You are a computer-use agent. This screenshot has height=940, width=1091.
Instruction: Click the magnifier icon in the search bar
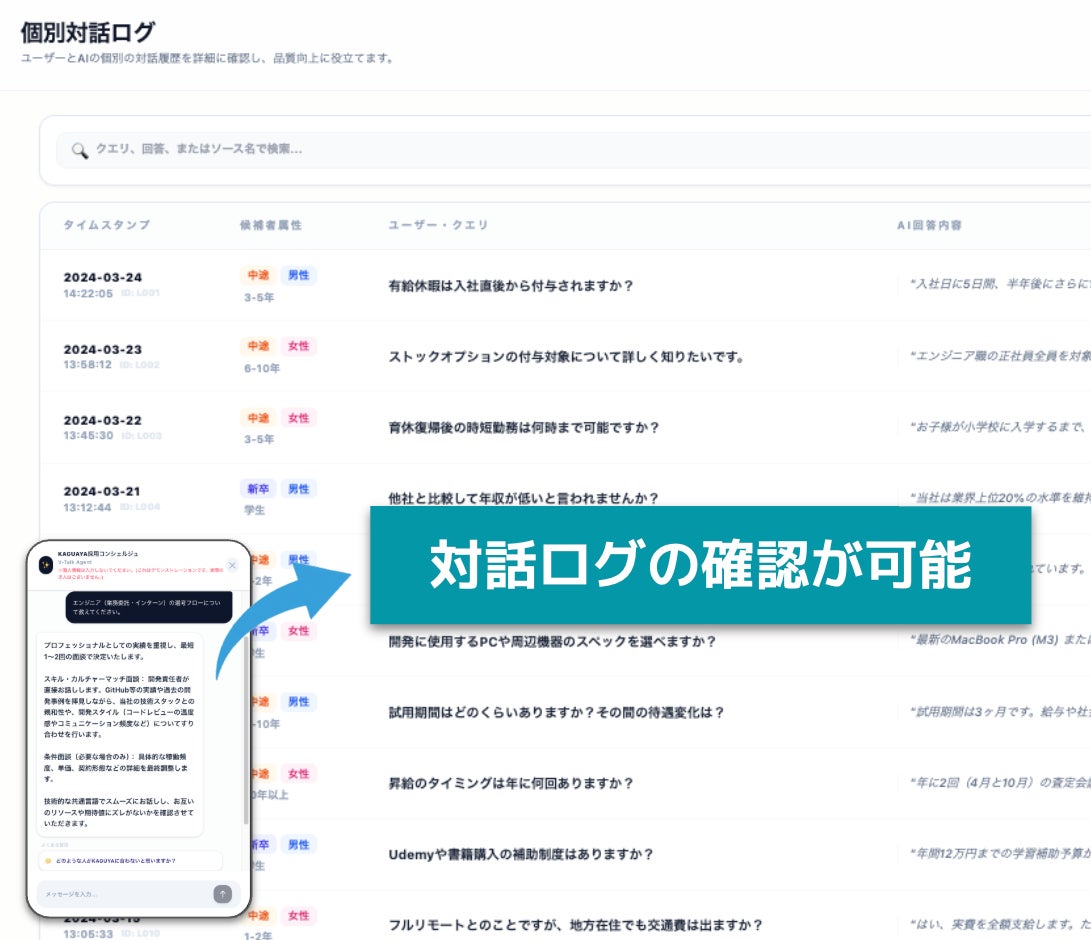[x=79, y=150]
